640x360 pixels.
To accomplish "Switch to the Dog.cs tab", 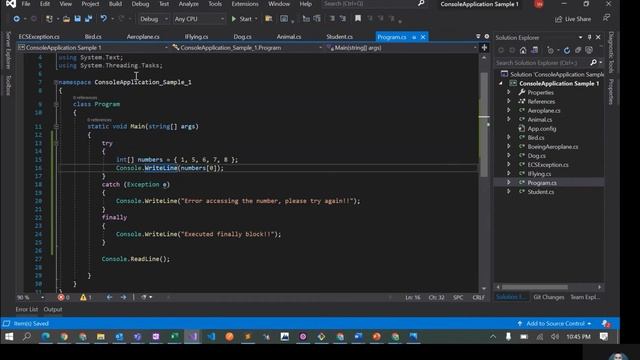I will (242, 37).
